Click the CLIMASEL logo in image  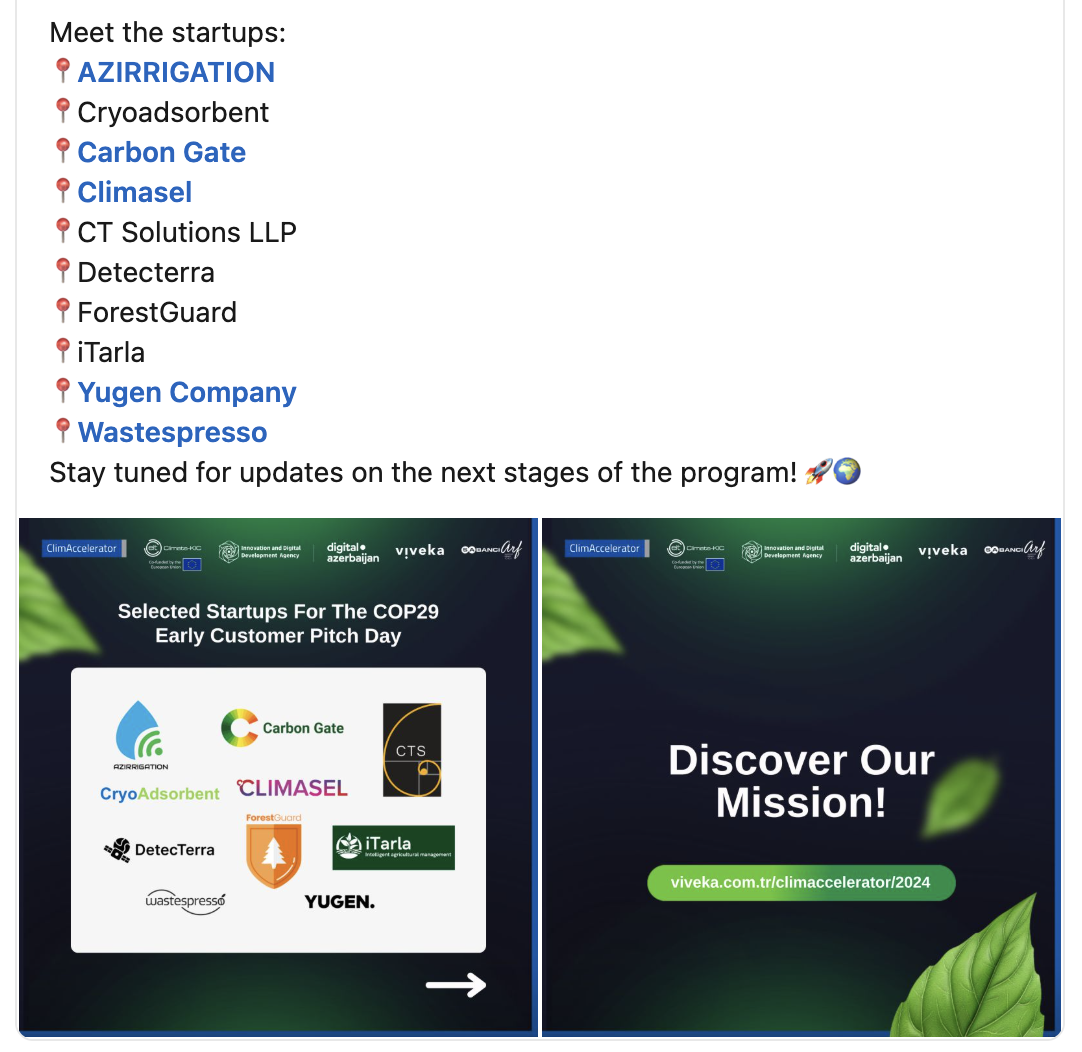[x=292, y=788]
